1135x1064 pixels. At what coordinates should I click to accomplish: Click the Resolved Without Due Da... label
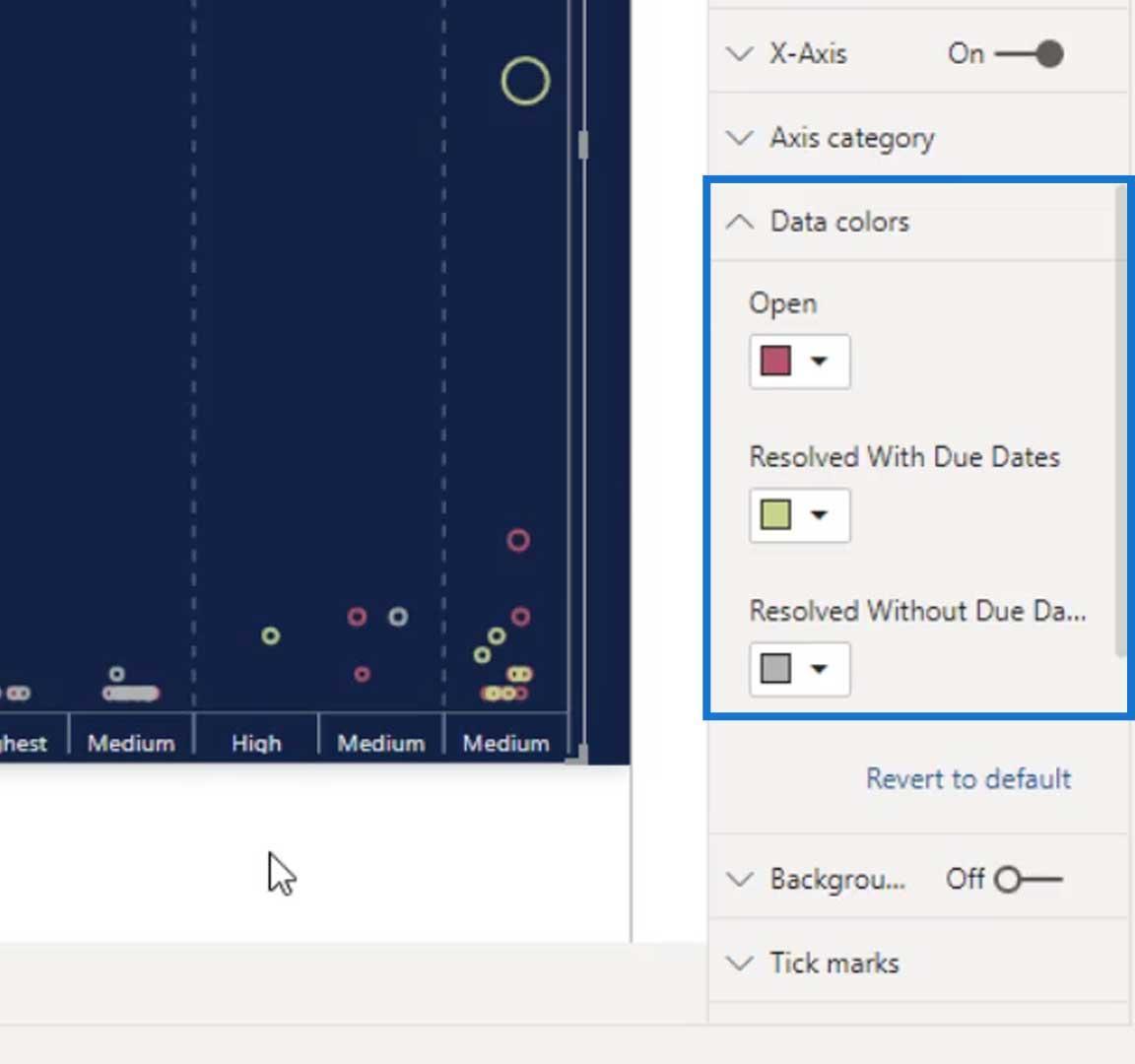pos(918,611)
